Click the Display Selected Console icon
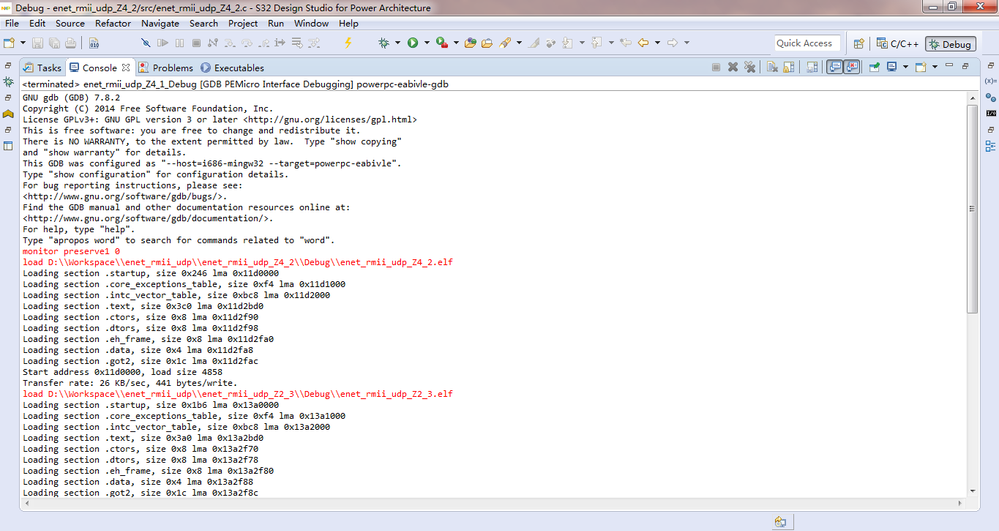This screenshot has height=531, width=999. (x=892, y=67)
